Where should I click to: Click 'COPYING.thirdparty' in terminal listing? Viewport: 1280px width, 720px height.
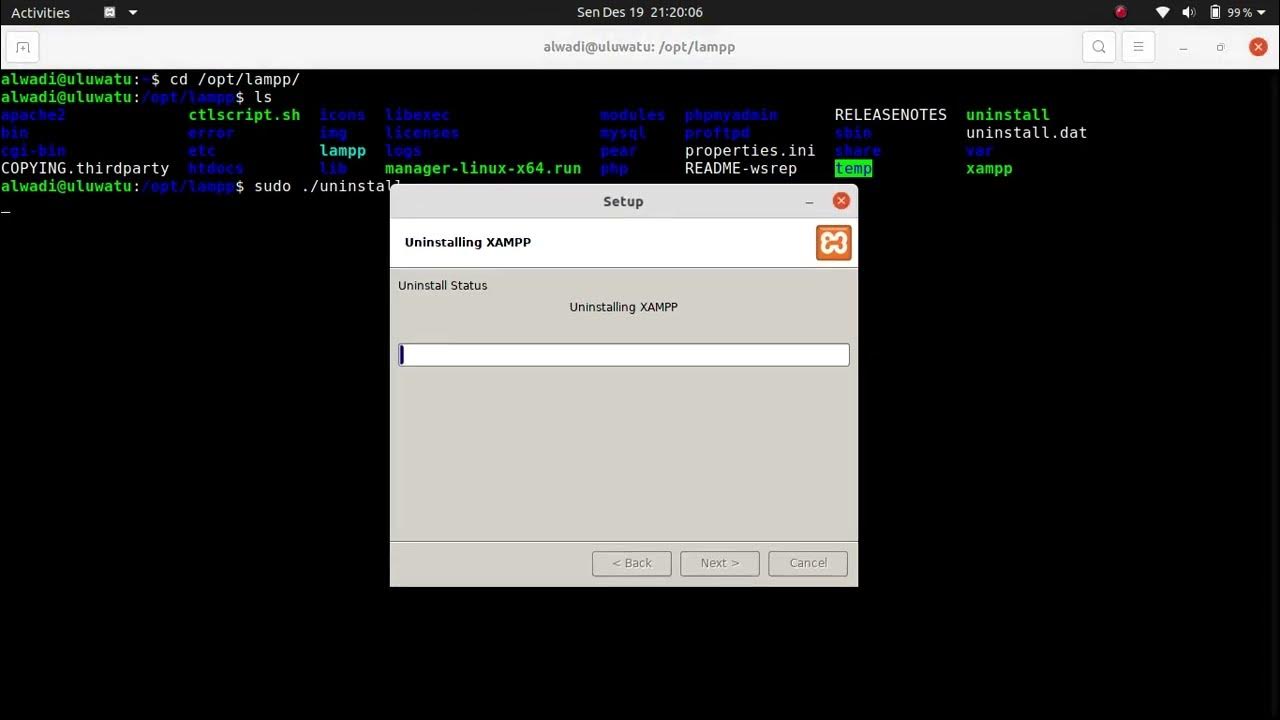(x=85, y=168)
